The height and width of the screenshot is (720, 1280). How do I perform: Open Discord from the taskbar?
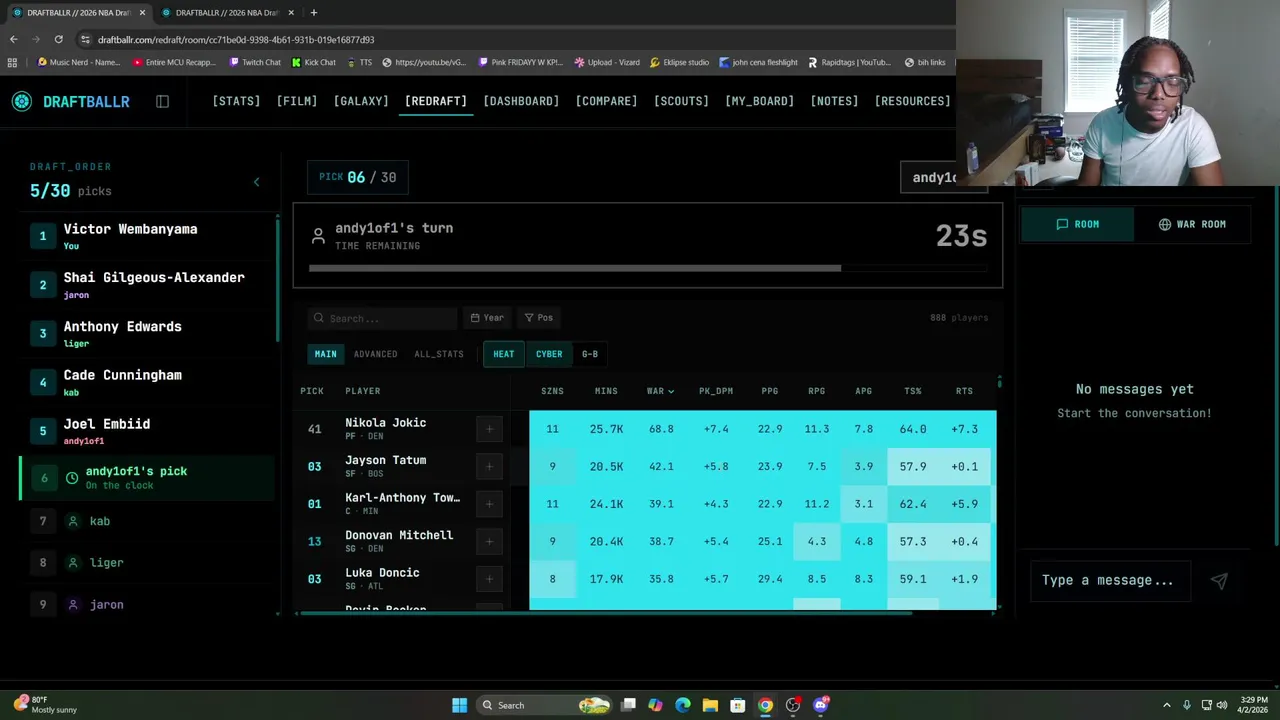coord(821,705)
